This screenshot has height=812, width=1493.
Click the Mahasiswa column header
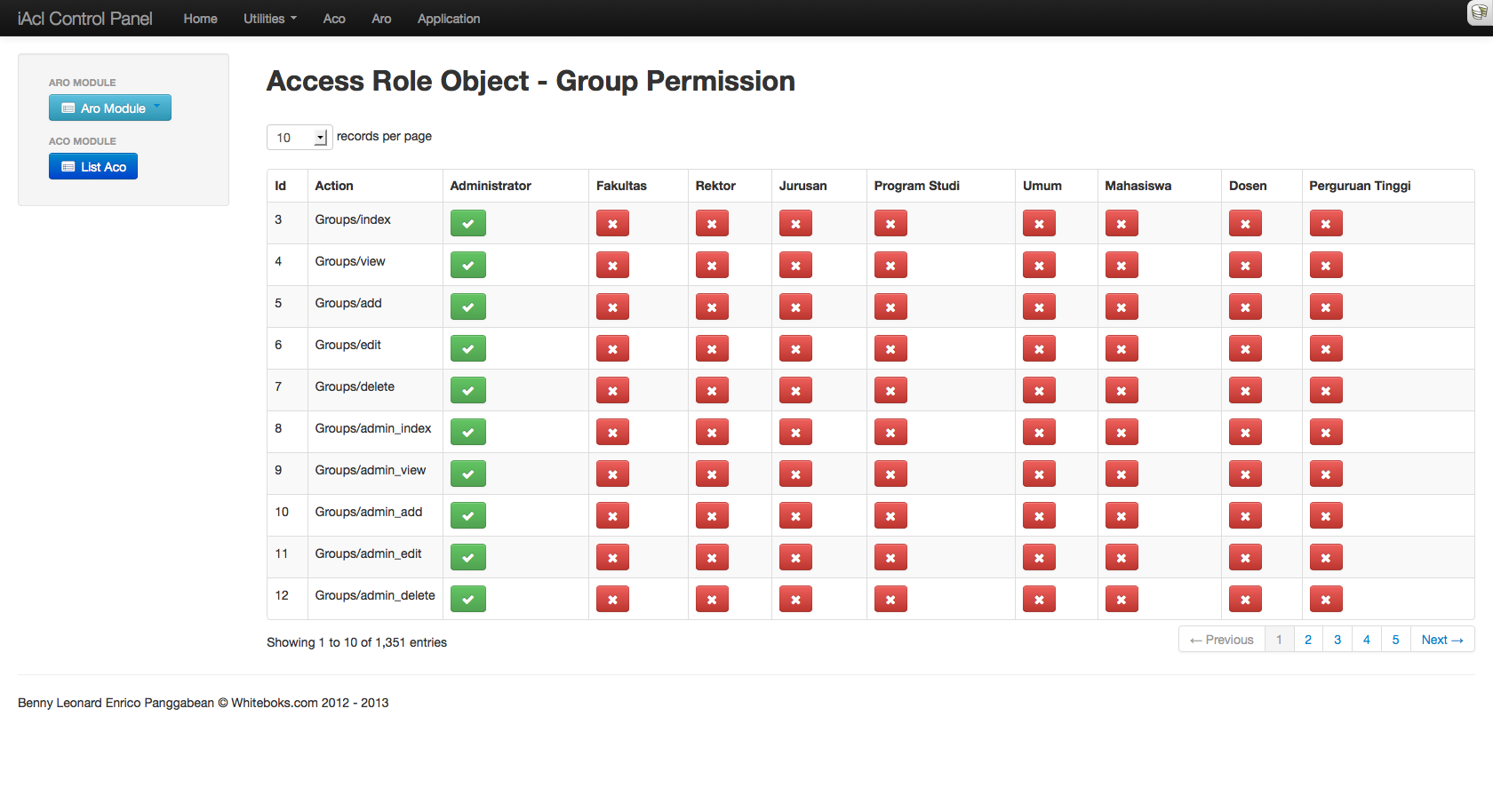(1159, 186)
